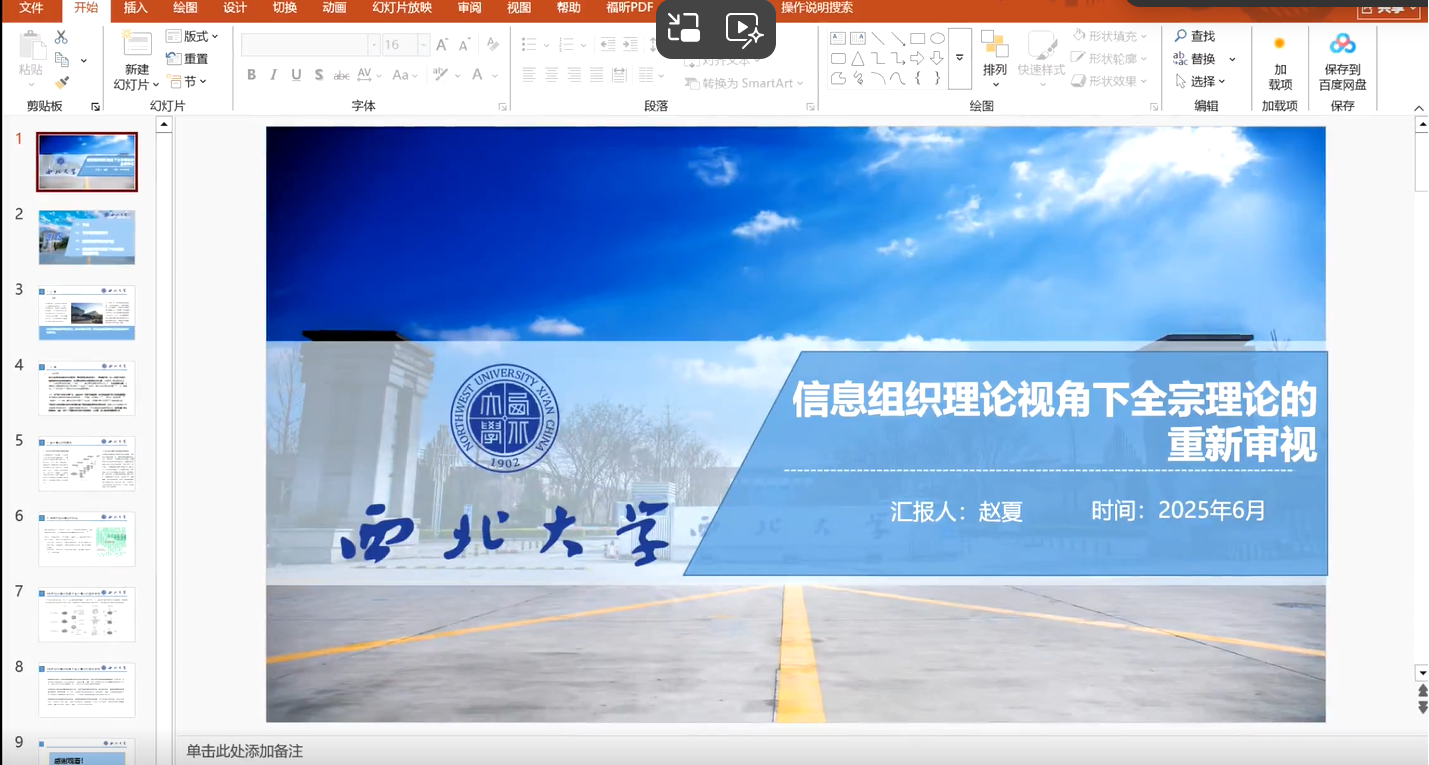Screen dimensions: 1429x765
Task: Open the Insert (插入) ribbon tab
Action: 136,8
